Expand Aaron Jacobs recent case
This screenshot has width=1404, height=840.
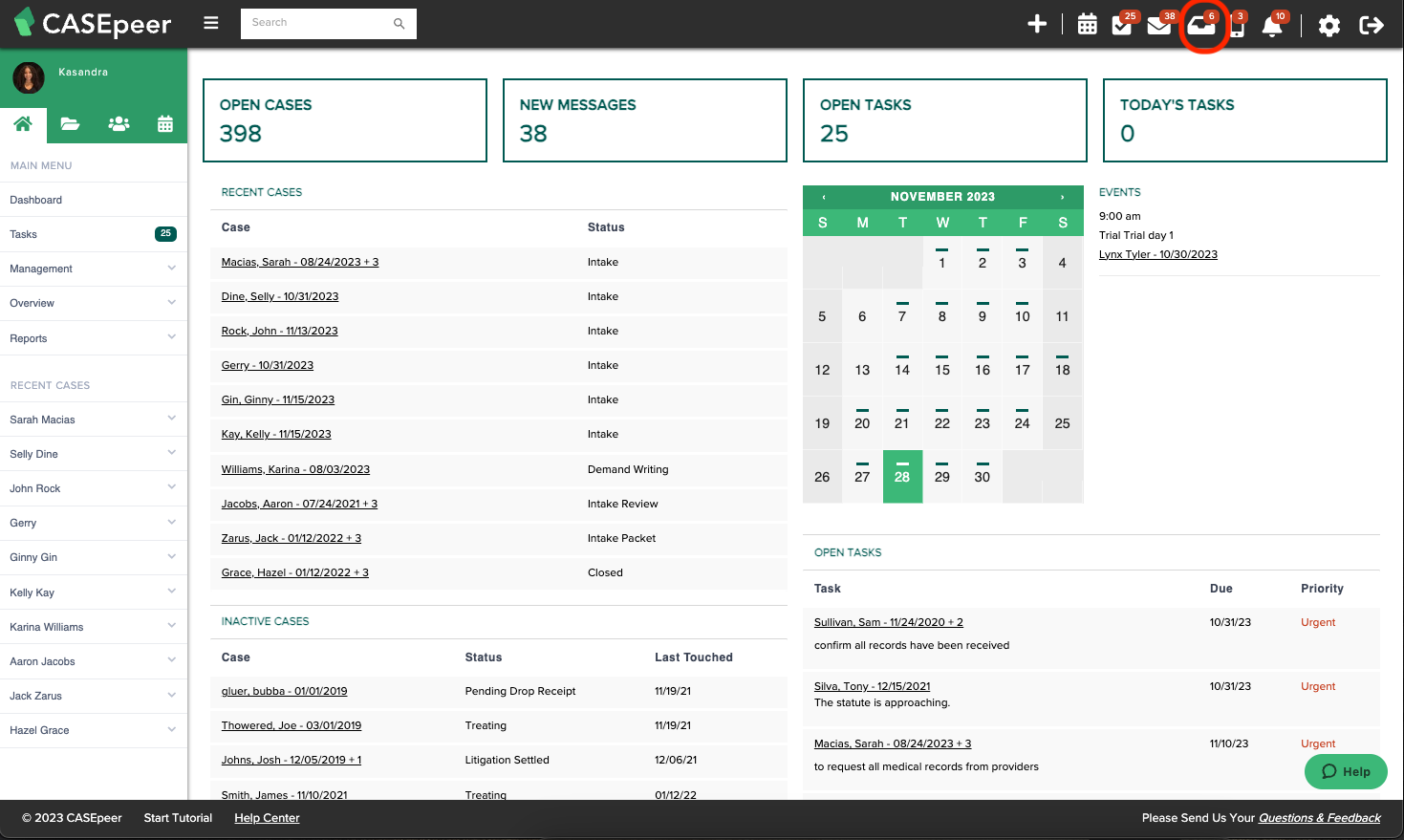[94, 661]
